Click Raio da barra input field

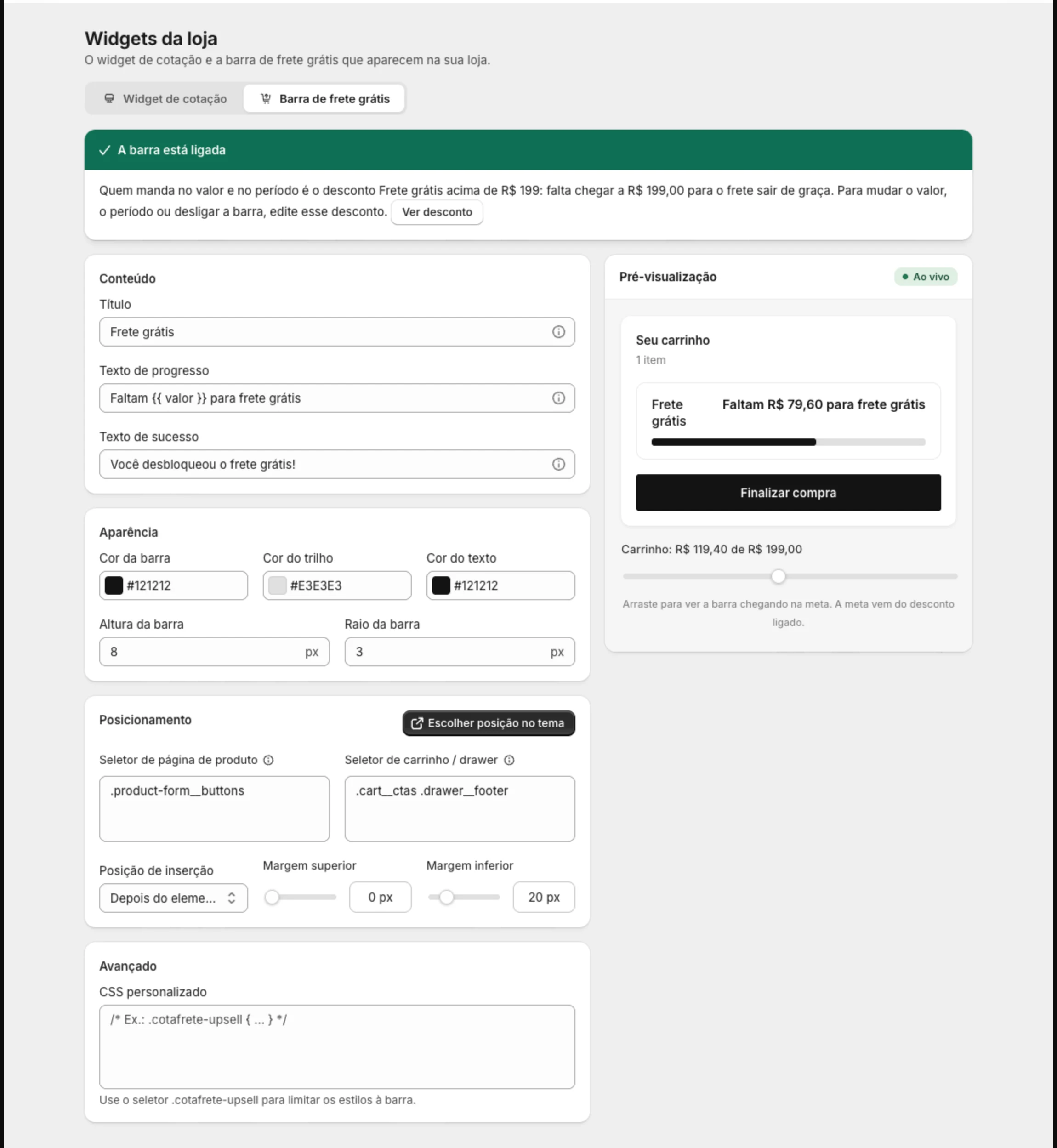[460, 652]
